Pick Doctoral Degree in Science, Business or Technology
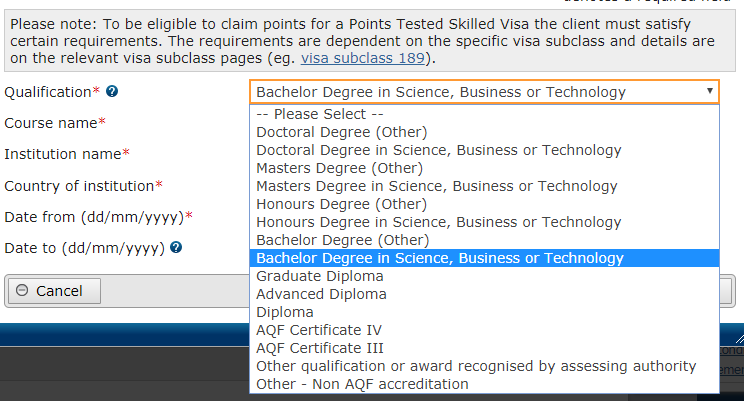This screenshot has width=744, height=401. (x=438, y=150)
